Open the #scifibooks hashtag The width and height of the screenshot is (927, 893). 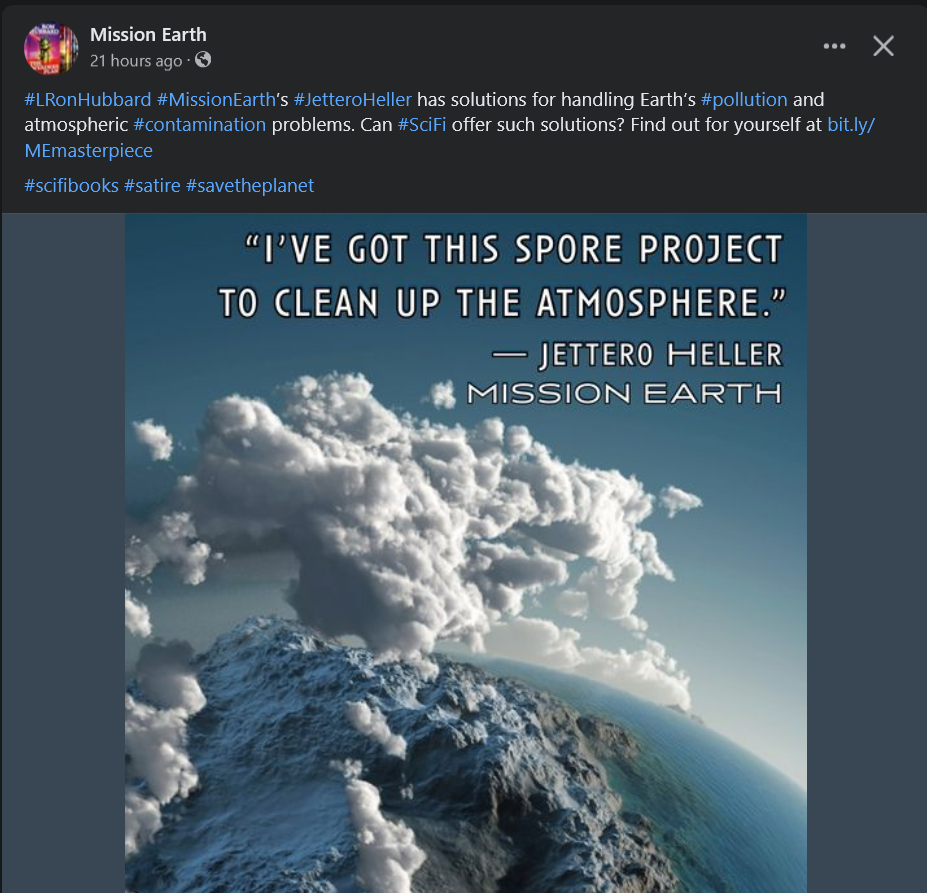pos(71,185)
